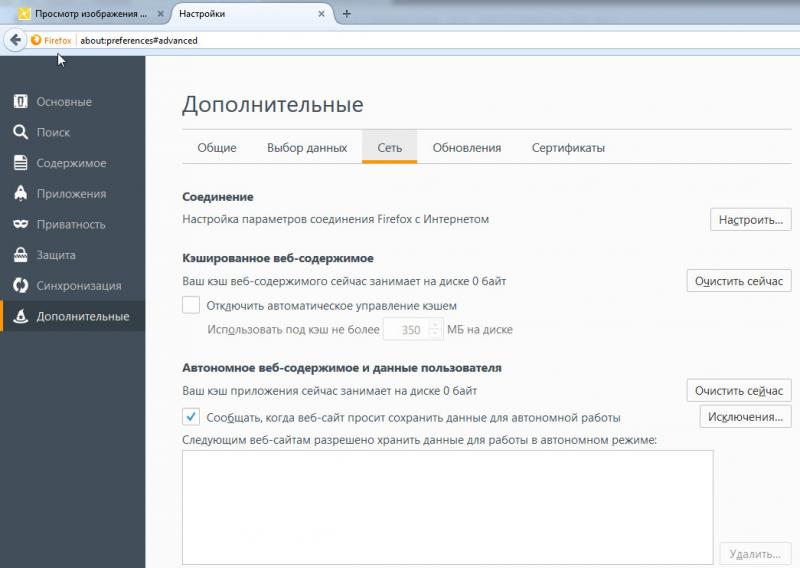Open Синхронизация in the sidebar

pos(72,285)
